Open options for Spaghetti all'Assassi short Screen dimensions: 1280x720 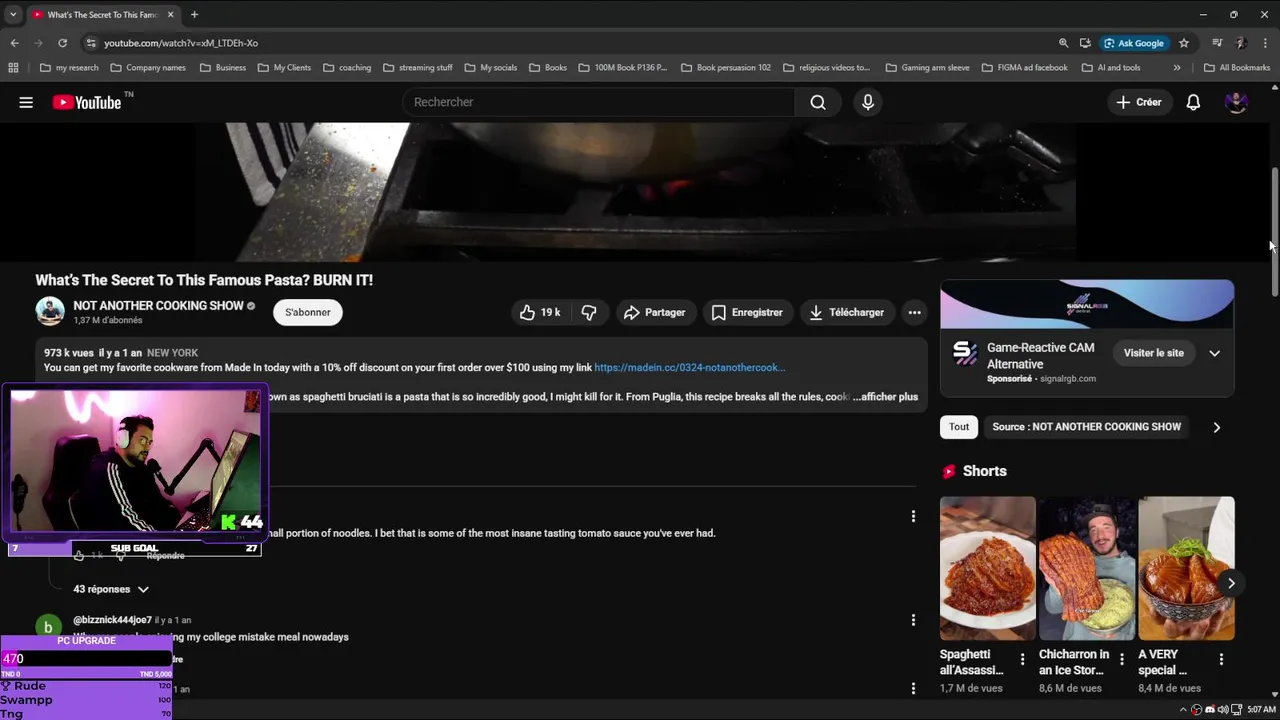pos(1022,659)
